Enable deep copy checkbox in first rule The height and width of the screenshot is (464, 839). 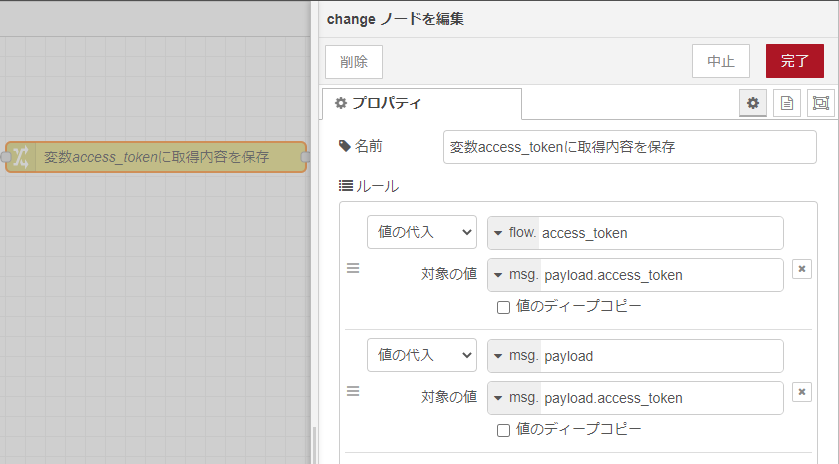503,307
